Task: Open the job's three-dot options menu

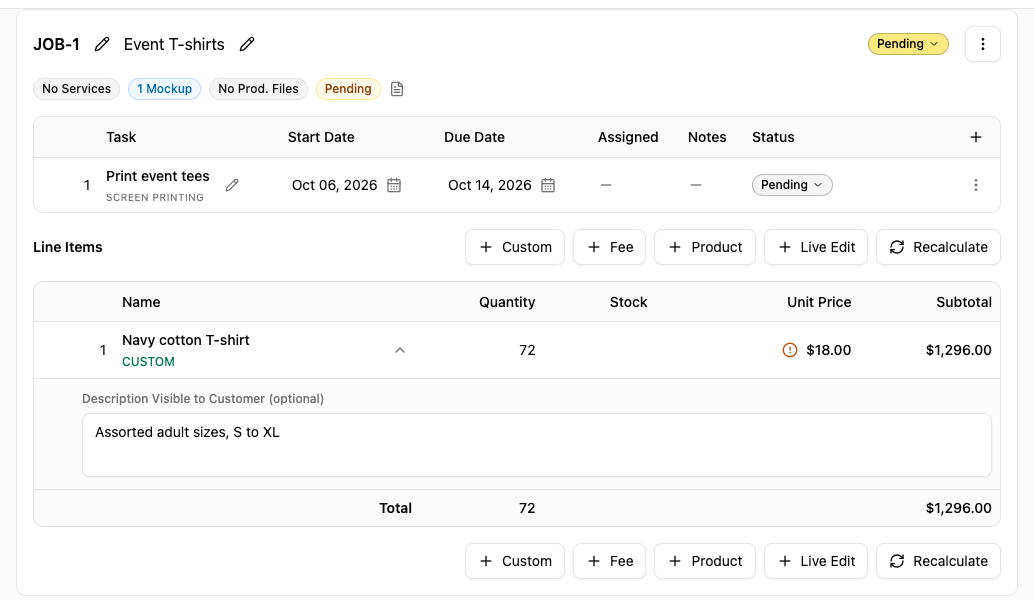Action: point(983,44)
